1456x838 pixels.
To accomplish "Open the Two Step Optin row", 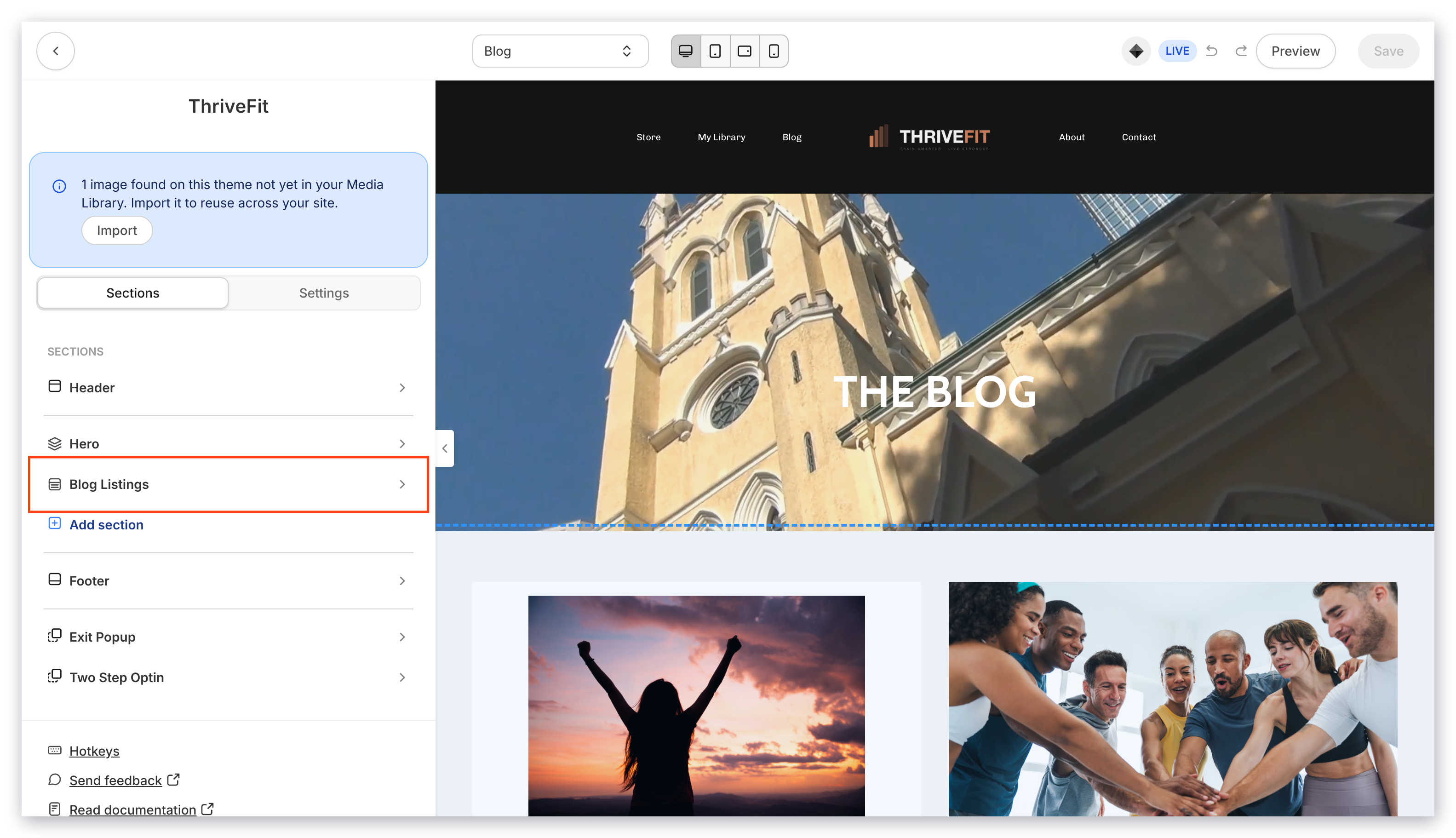I will pos(229,677).
